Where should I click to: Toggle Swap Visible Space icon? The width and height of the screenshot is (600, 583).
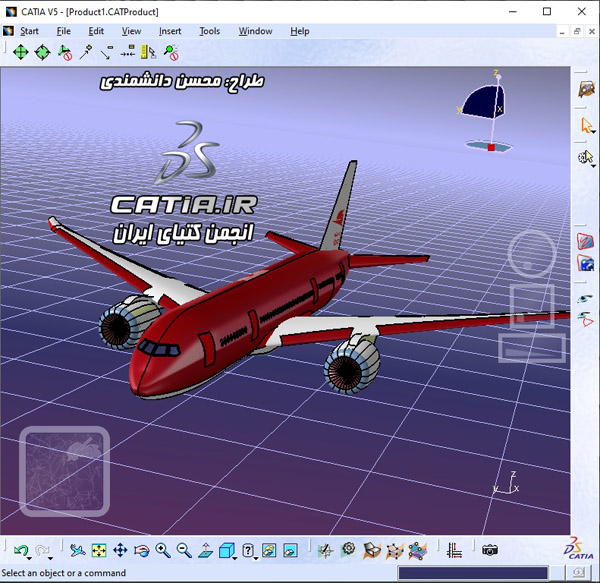(290, 550)
